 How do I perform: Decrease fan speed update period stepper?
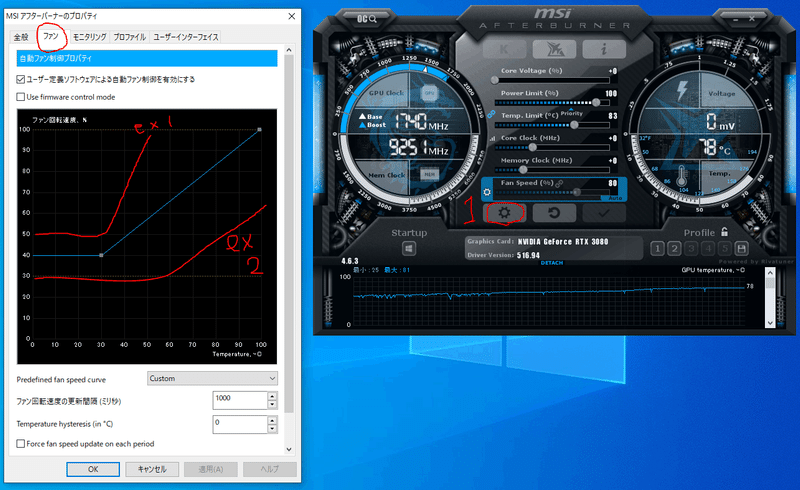pyautogui.click(x=272, y=404)
